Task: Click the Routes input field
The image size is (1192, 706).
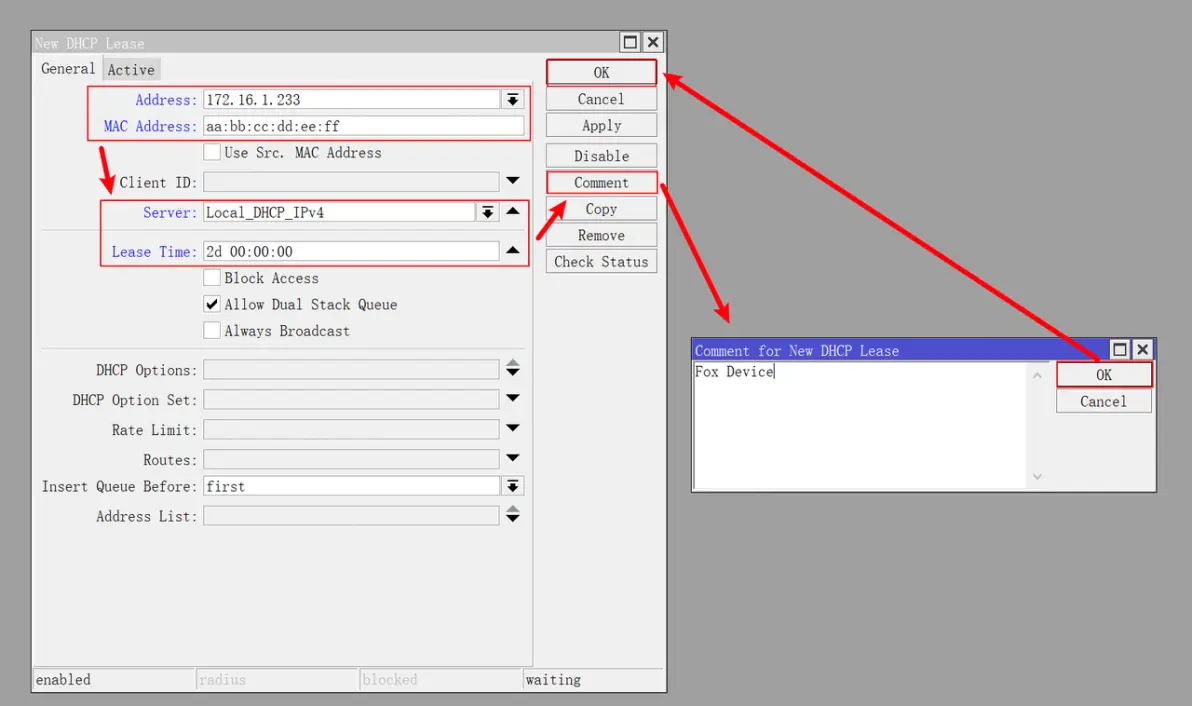Action: 351,459
